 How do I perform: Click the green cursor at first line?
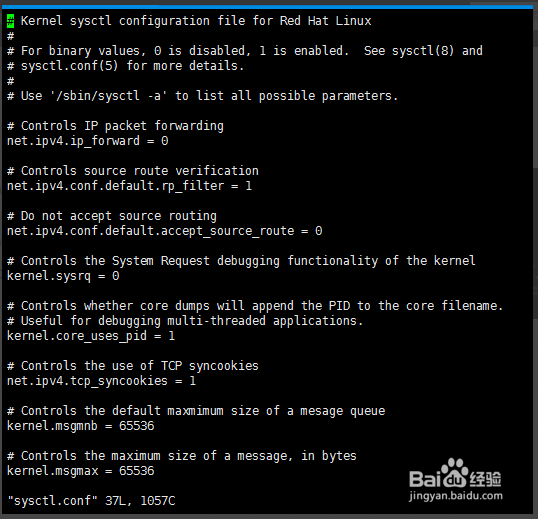click(x=11, y=21)
